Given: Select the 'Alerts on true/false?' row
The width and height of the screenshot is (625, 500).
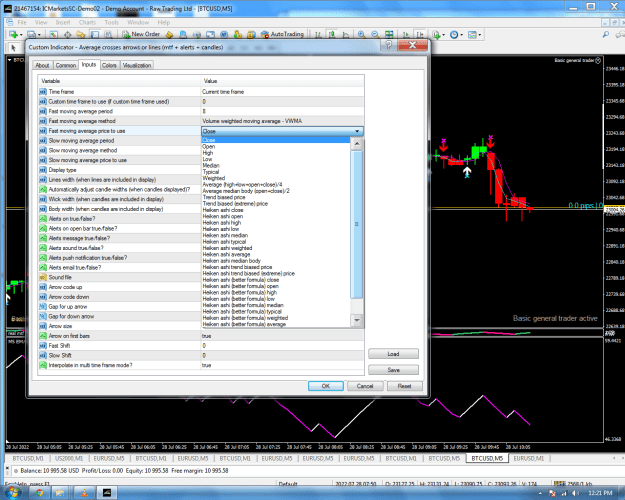Looking at the screenshot, I should click(120, 219).
